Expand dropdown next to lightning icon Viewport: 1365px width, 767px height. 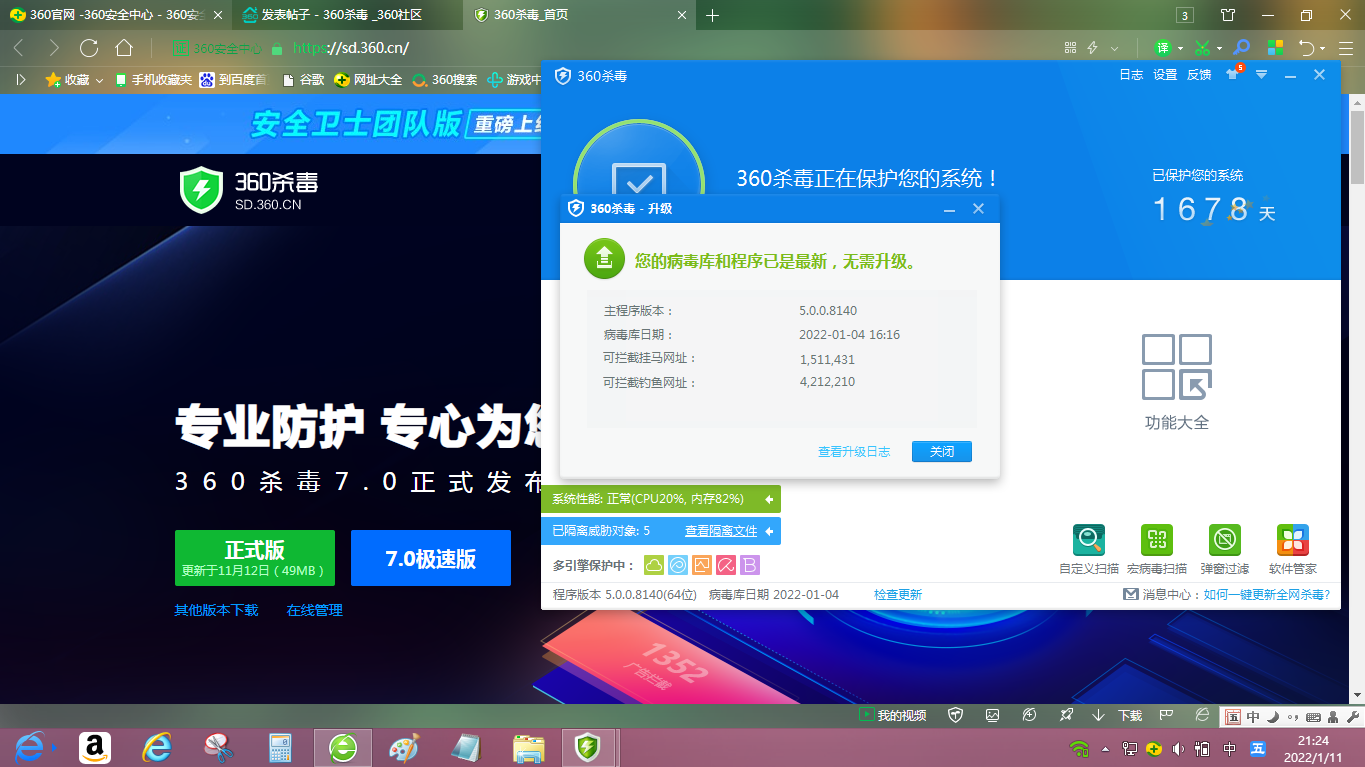(1114, 47)
